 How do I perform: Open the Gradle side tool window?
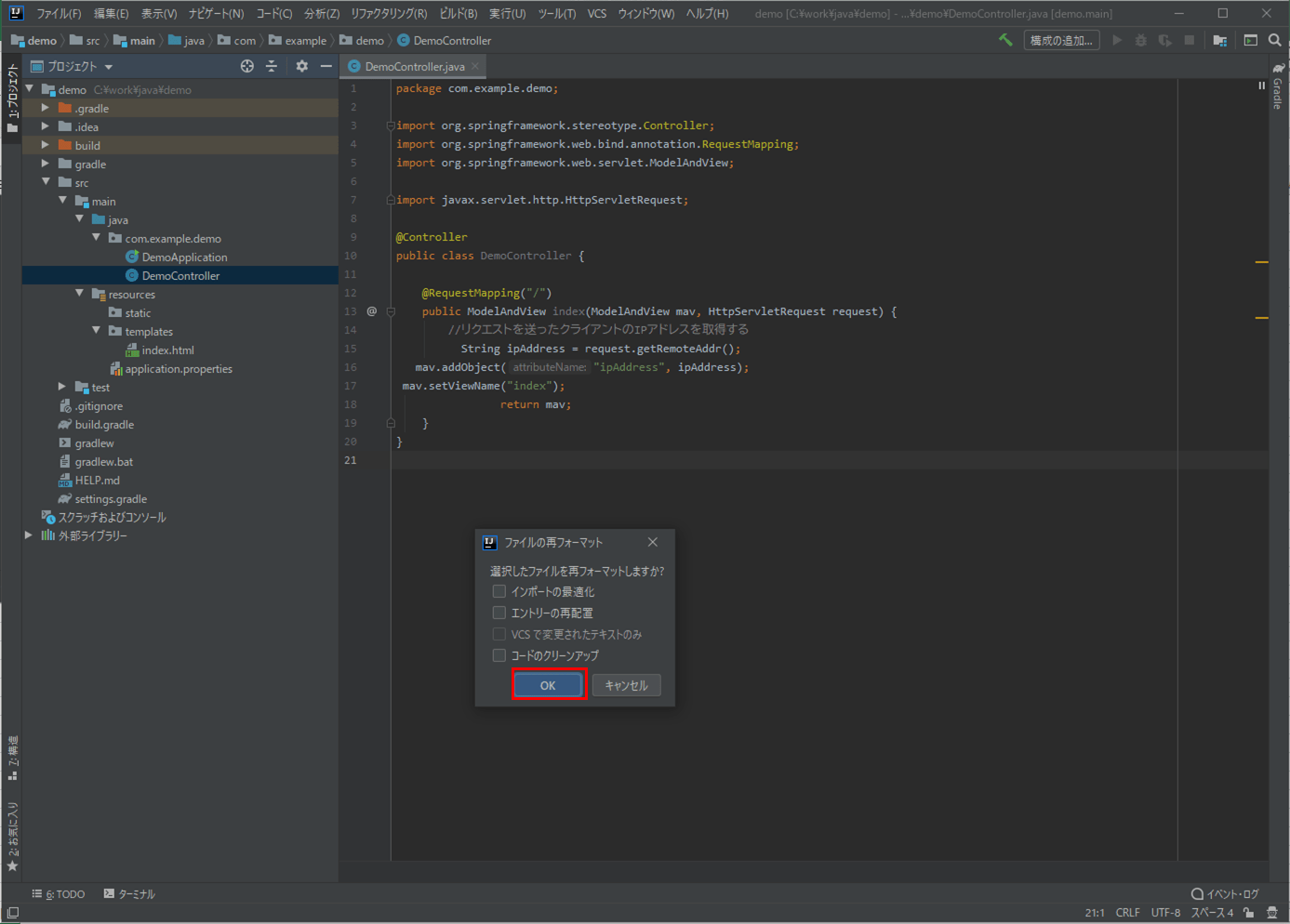click(x=1278, y=87)
